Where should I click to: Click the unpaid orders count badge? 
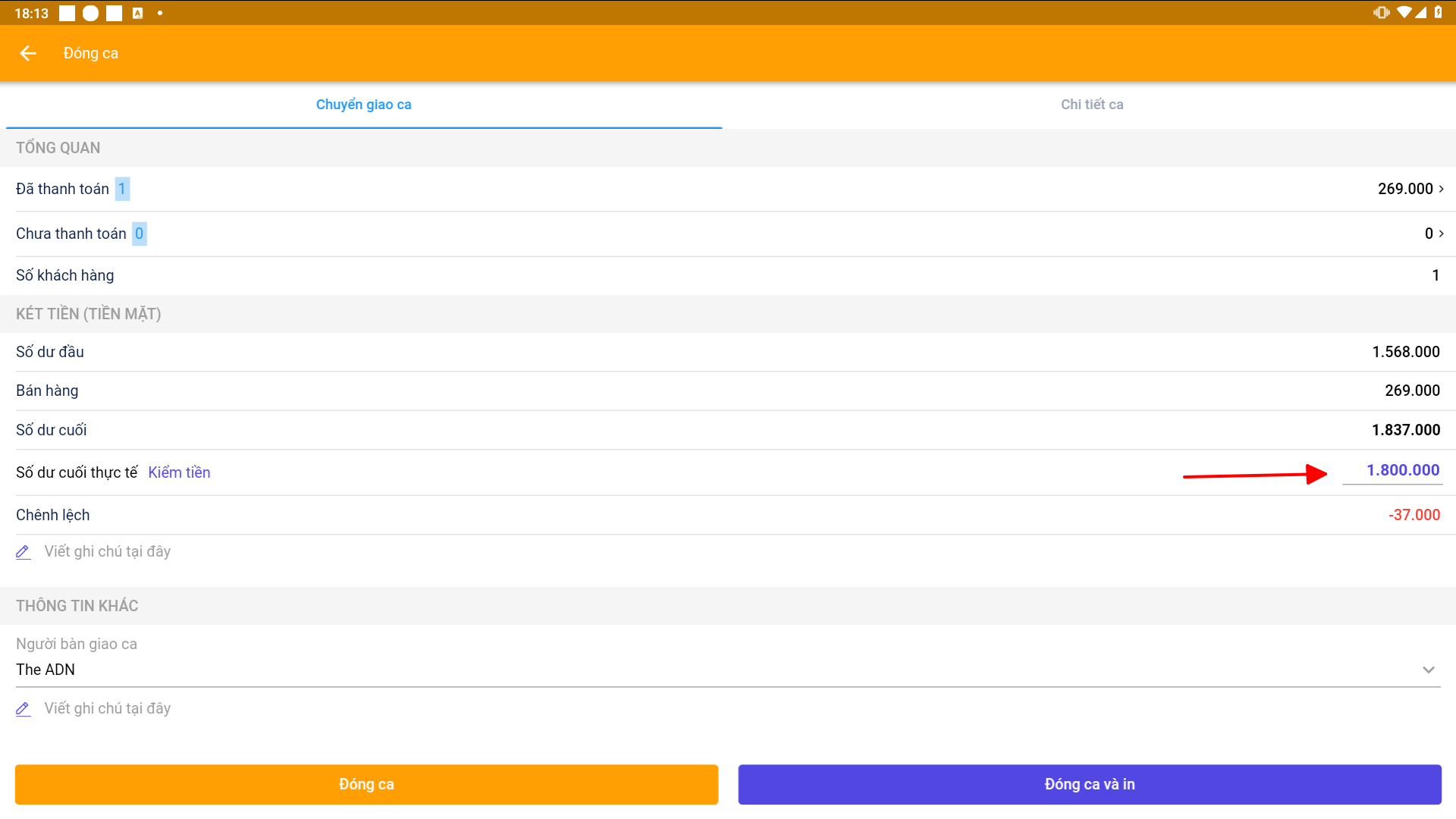click(x=139, y=234)
